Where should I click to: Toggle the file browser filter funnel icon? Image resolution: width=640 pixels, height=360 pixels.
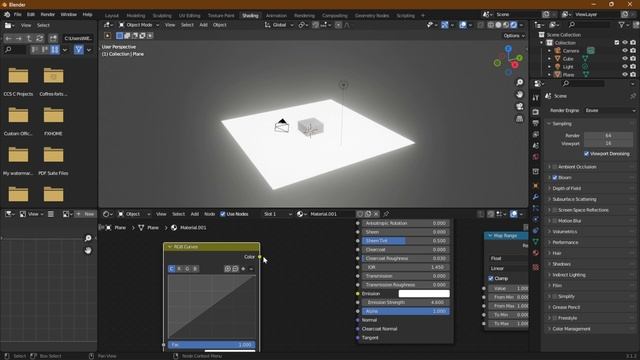[79, 50]
